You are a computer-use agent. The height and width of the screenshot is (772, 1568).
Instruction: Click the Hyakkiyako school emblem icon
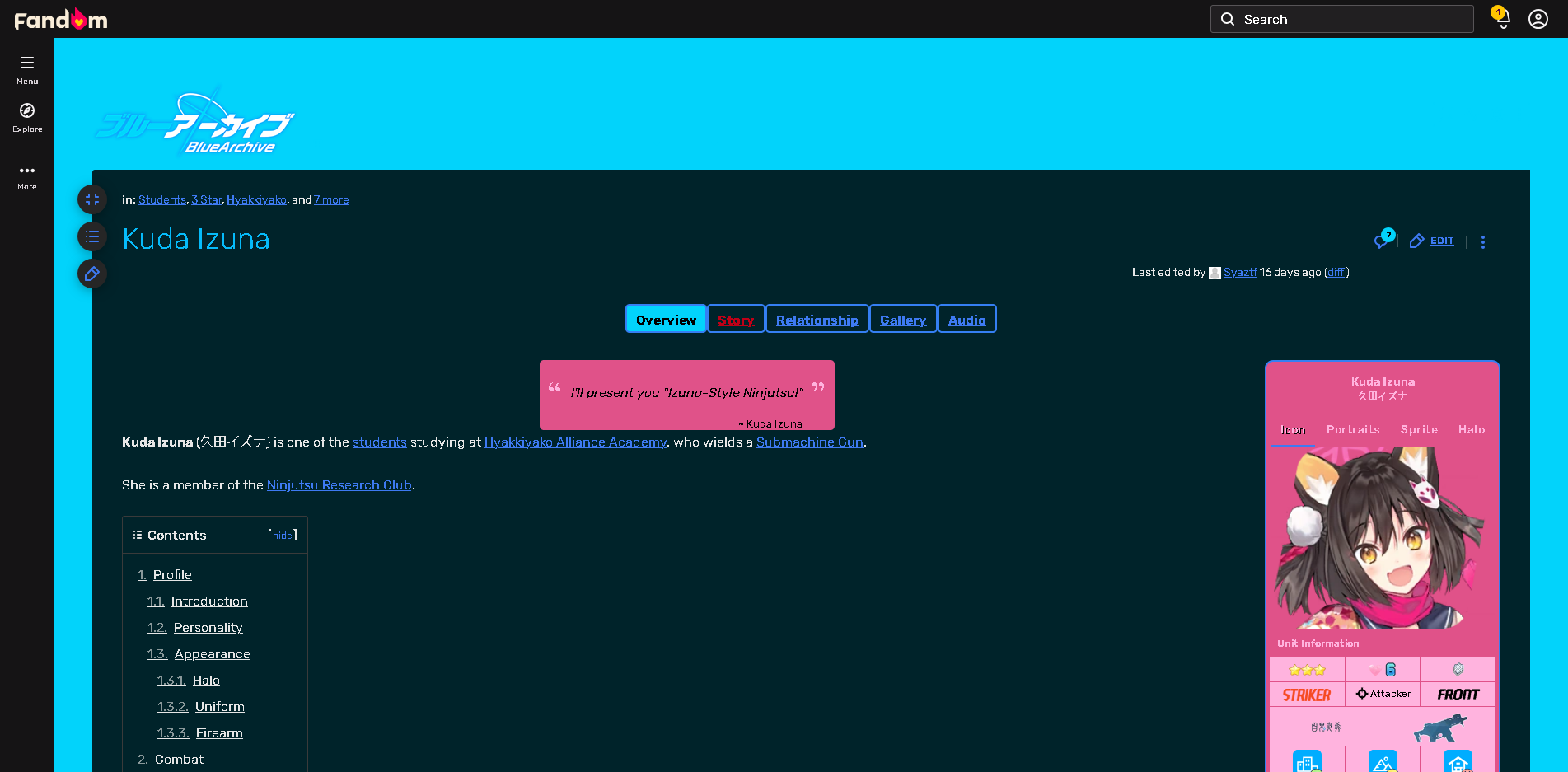1326,727
